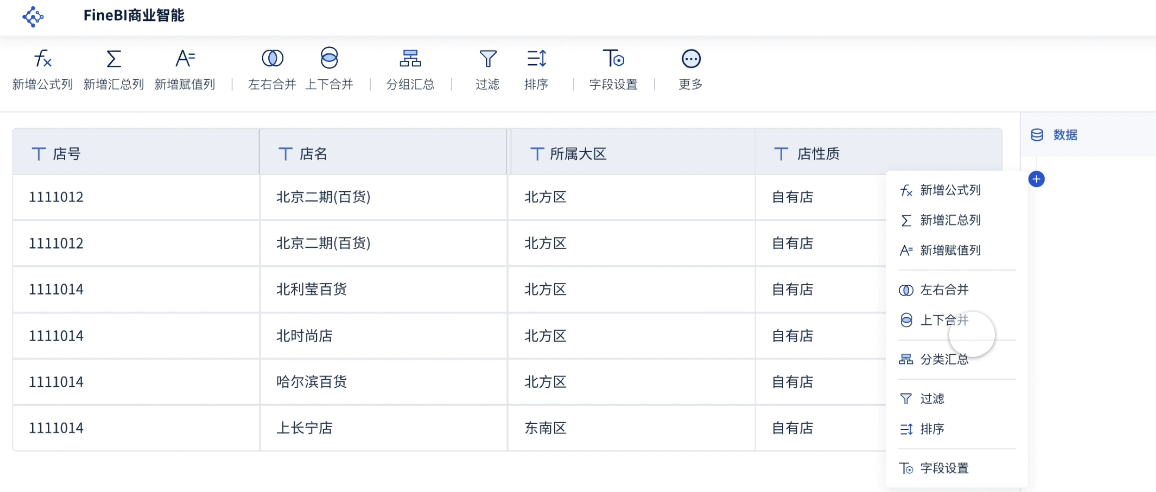The image size is (1156, 492).
Task: Pick 分类汇总 from the popup menu
Action: [943, 359]
